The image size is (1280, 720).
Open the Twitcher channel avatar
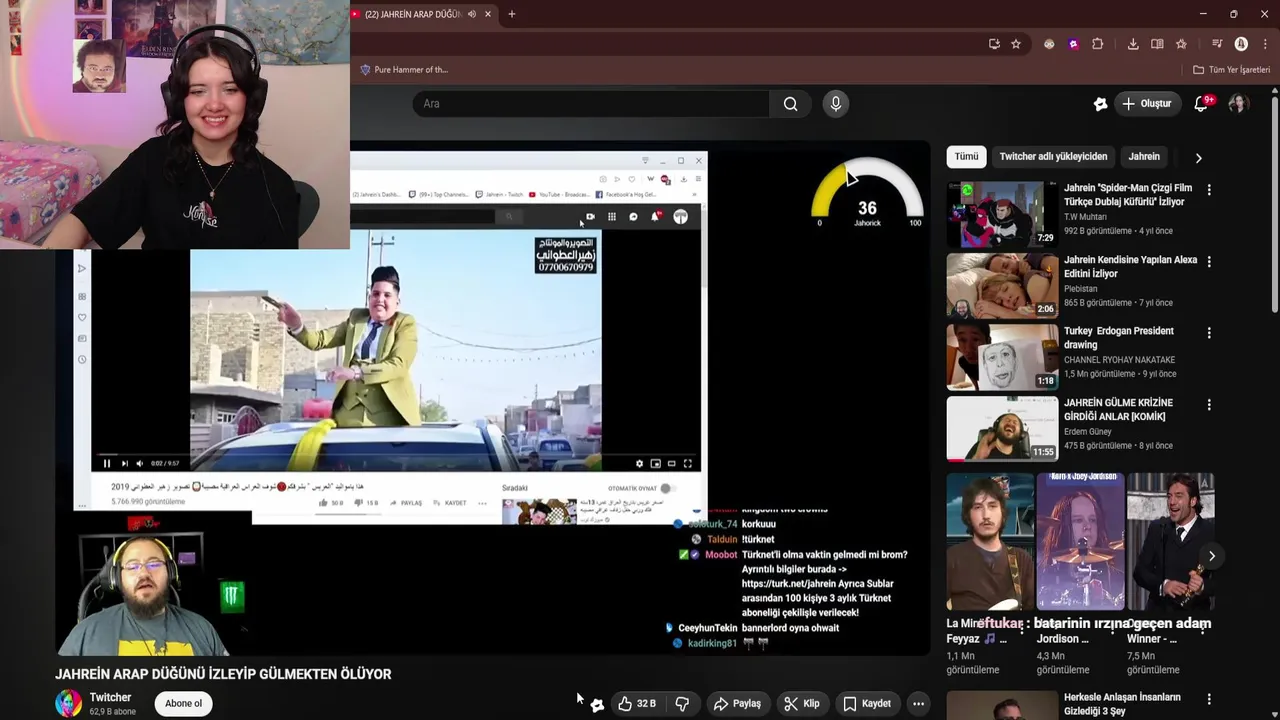coord(69,703)
